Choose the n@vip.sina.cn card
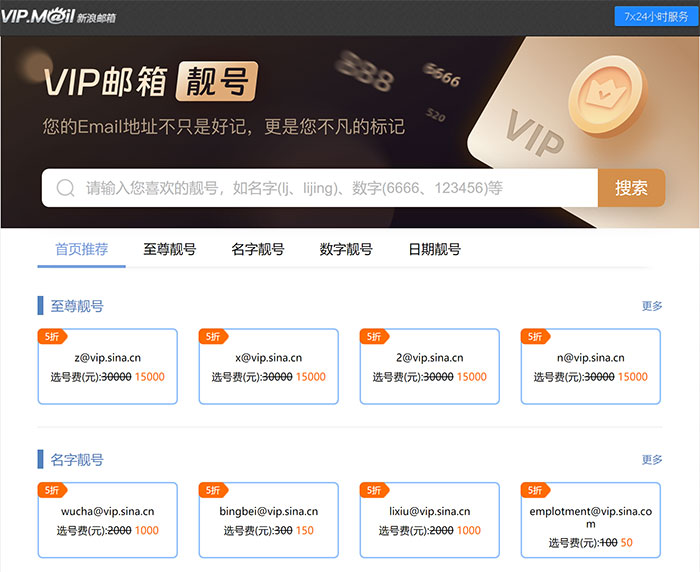 coord(591,367)
